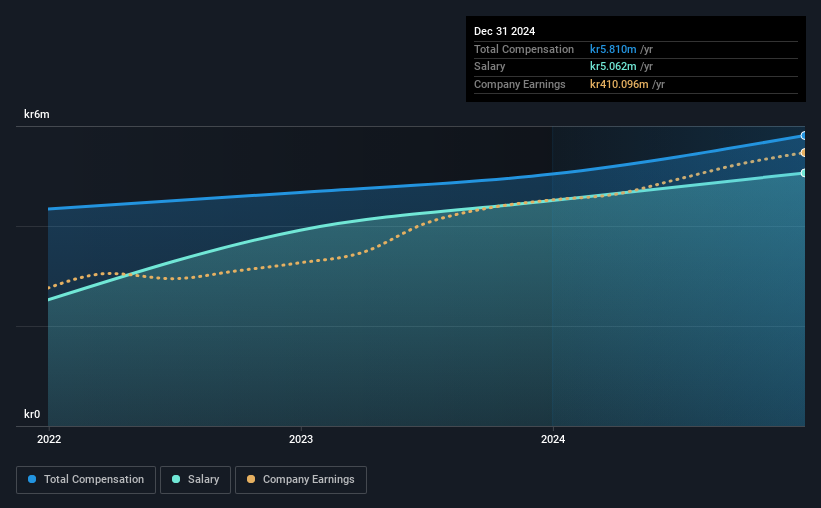821x508 pixels.
Task: Click the Total Compensation label in tooltip
Action: click(x=524, y=49)
